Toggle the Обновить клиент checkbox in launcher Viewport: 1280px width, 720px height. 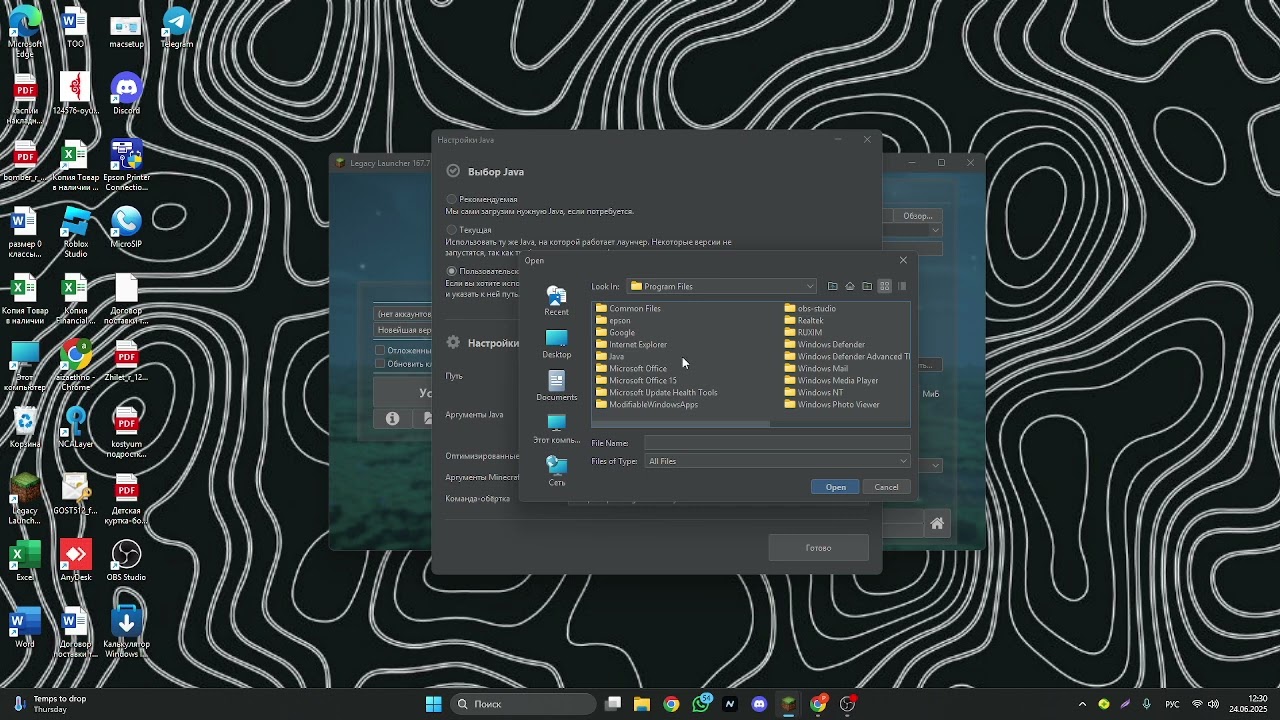(380, 363)
